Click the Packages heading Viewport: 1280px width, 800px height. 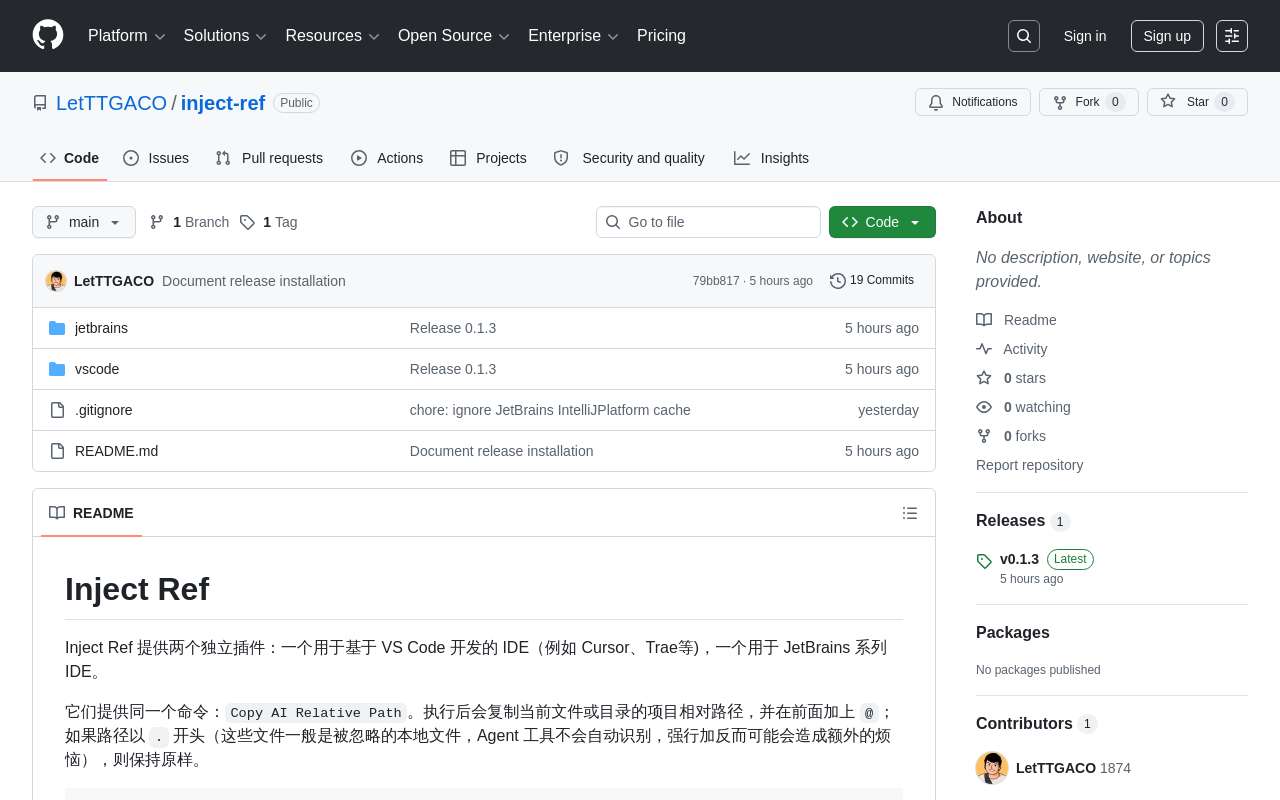click(1013, 632)
